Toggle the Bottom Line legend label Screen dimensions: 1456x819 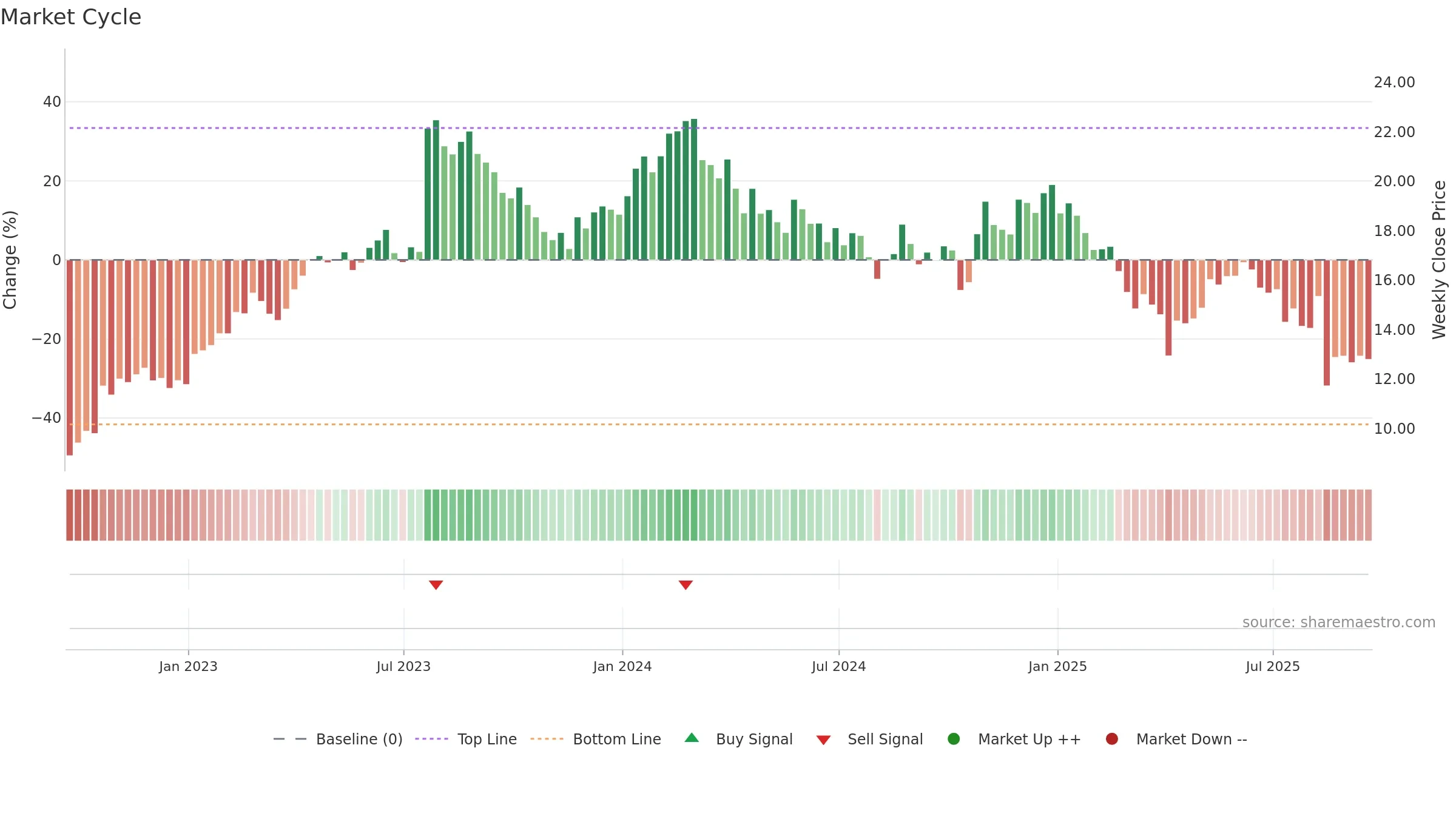(x=617, y=739)
